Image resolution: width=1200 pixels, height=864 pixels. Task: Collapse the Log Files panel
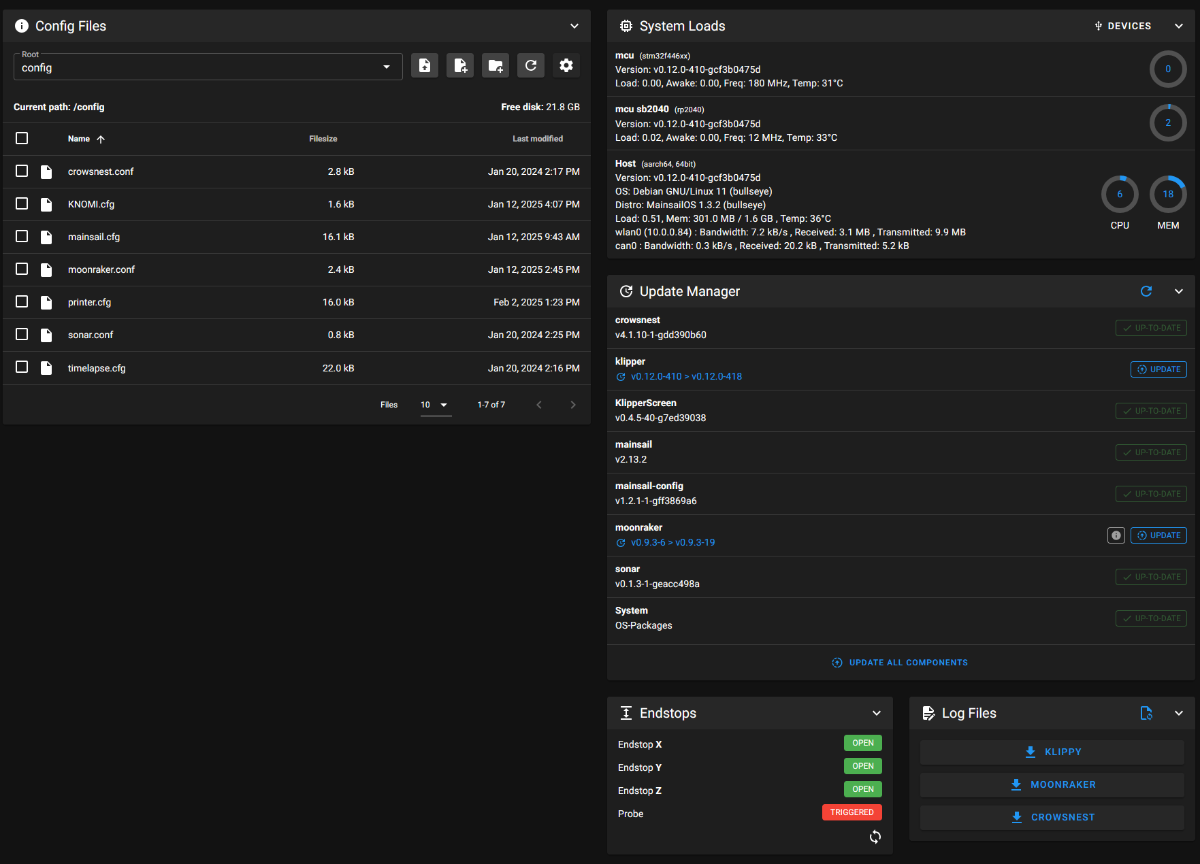[x=1178, y=713]
